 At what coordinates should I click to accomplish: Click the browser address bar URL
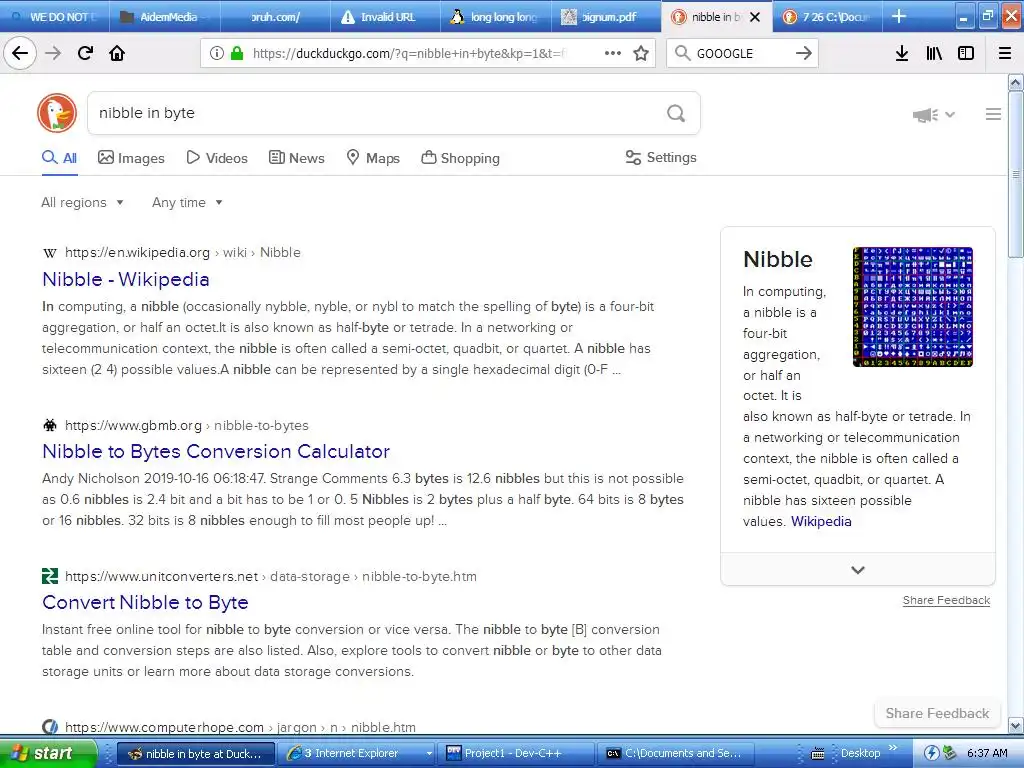[x=409, y=53]
